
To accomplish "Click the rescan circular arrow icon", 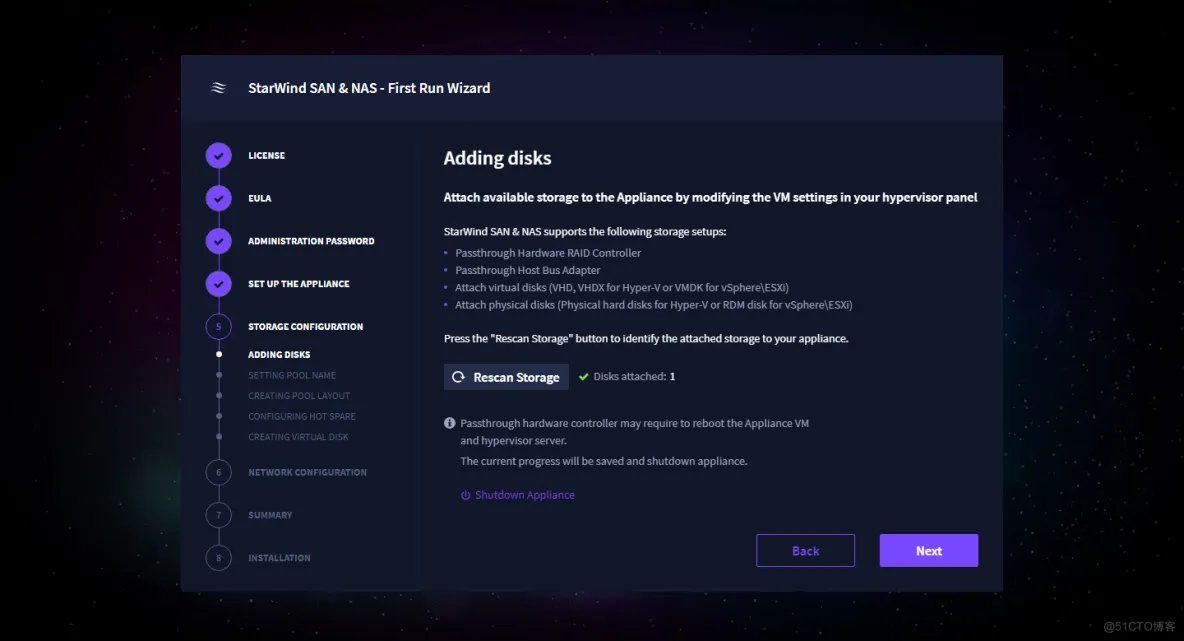I will click(458, 377).
